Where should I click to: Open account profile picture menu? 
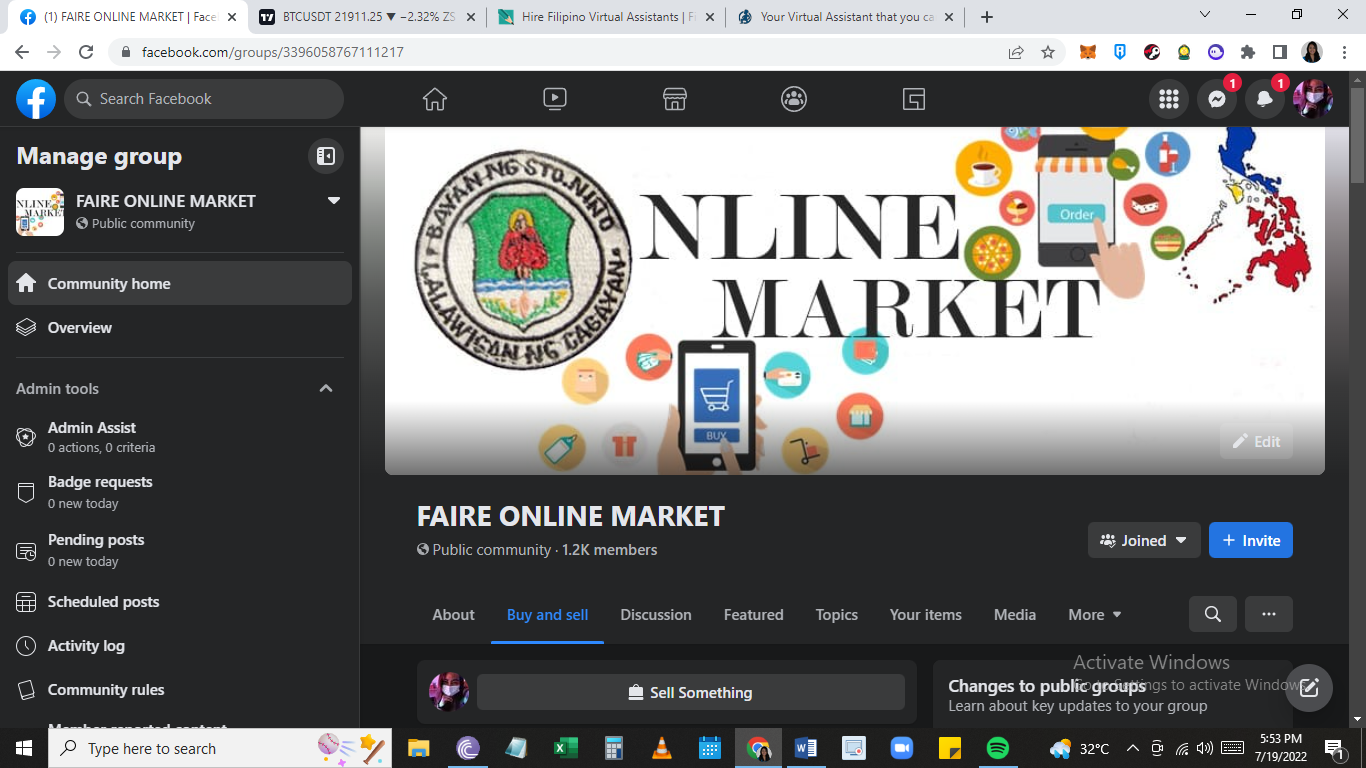pos(1313,99)
